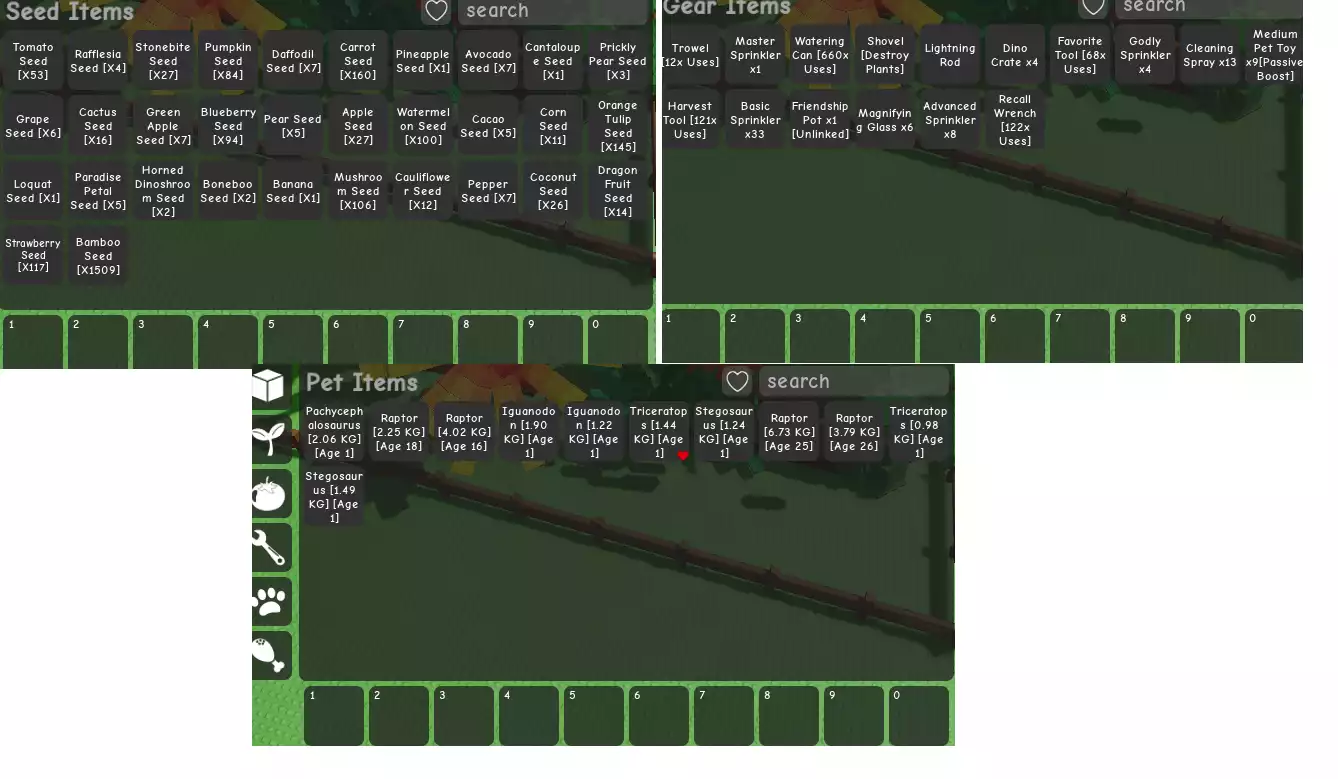
Task: Select hotbar slot 5 under Pet Items
Action: pos(594,715)
